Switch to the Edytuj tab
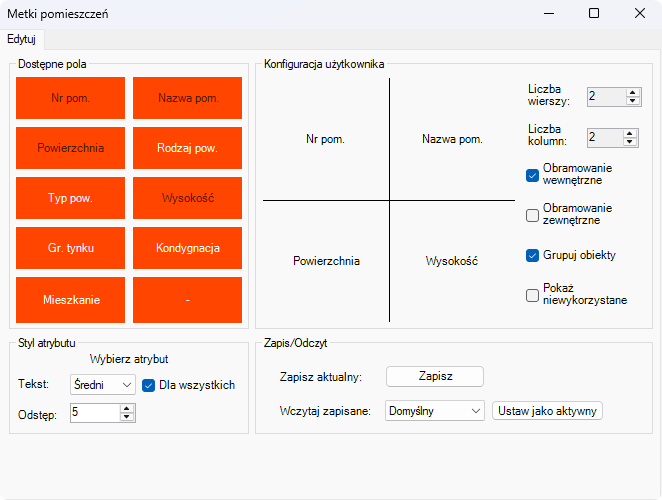This screenshot has height=500, width=662. click(x=22, y=39)
